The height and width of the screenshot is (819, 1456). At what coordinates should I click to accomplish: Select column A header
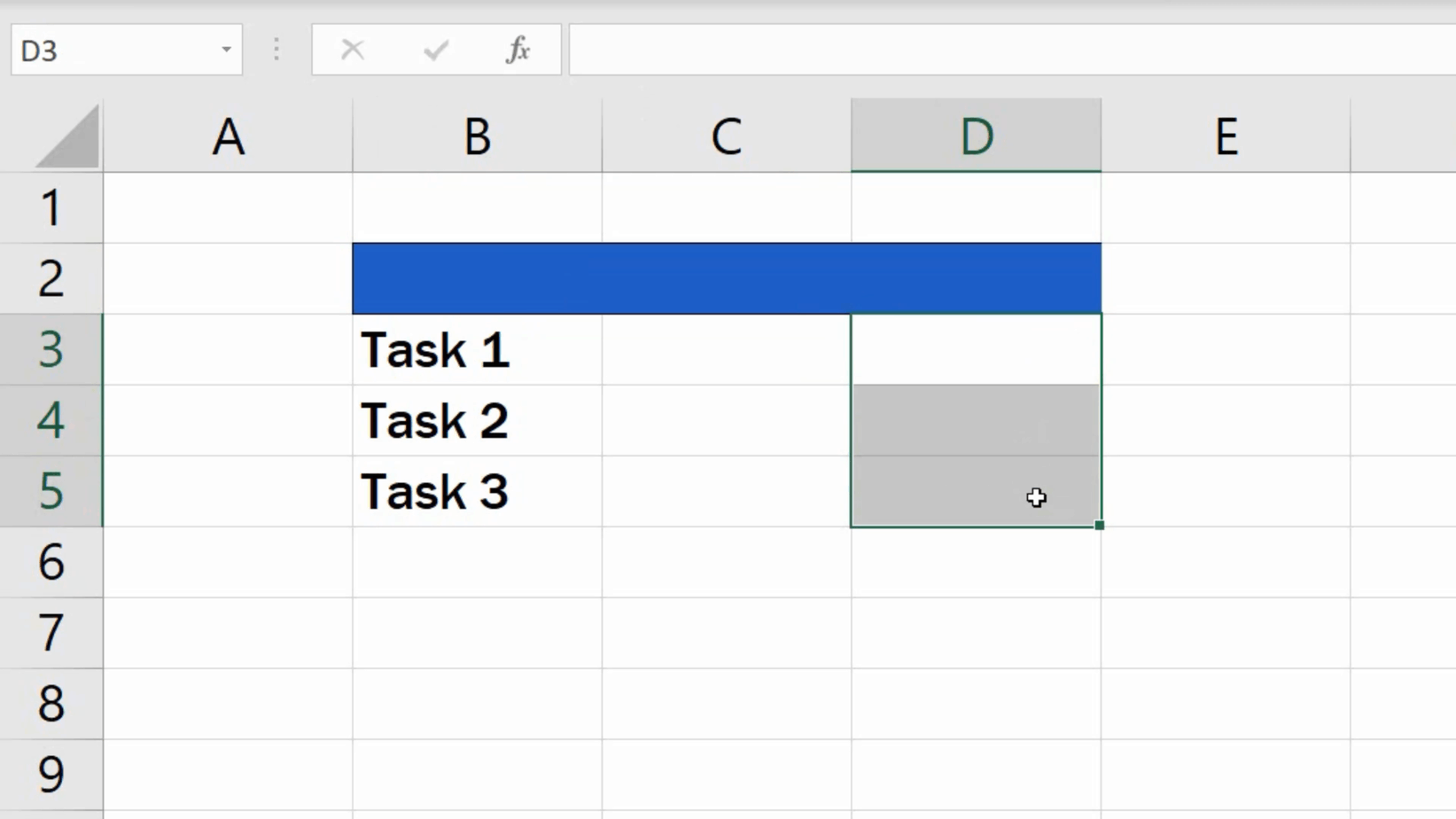228,136
